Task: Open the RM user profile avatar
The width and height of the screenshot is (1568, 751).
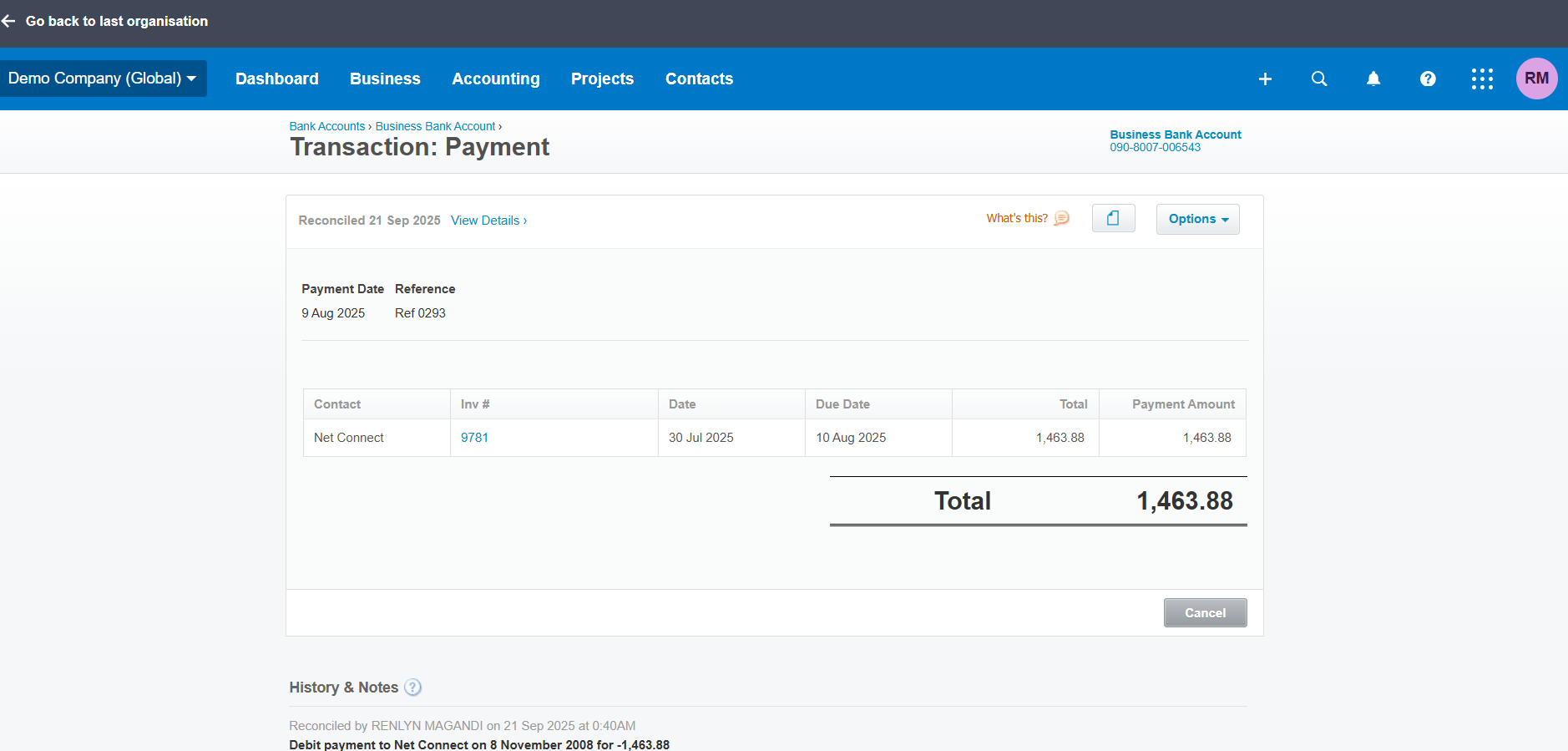Action: [x=1536, y=79]
